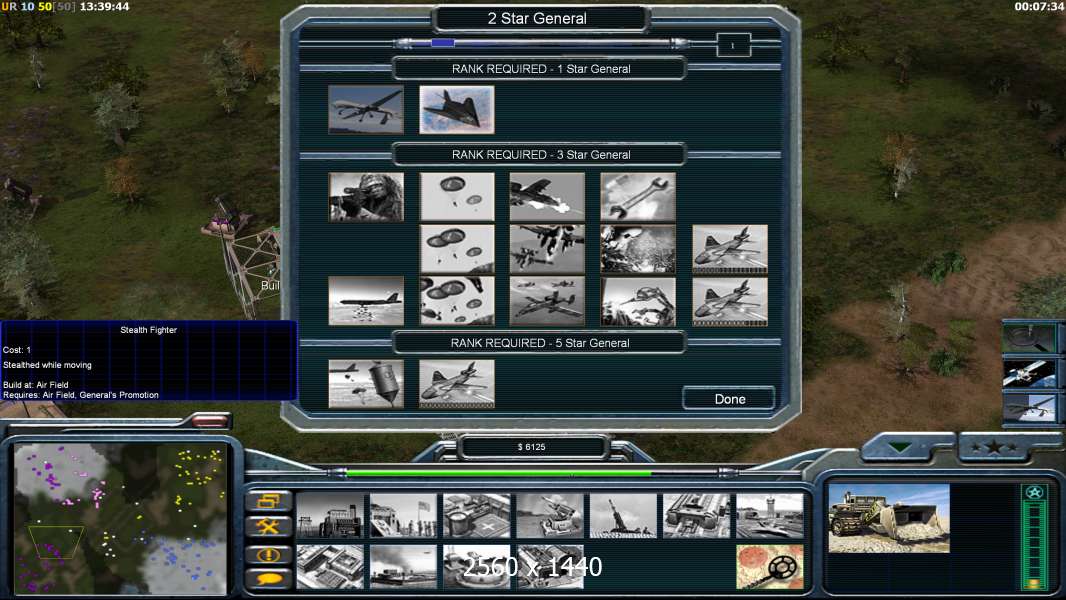Screen dimensions: 1066x600
Task: Click the stacked-windows button on left panel
Action: [269, 501]
